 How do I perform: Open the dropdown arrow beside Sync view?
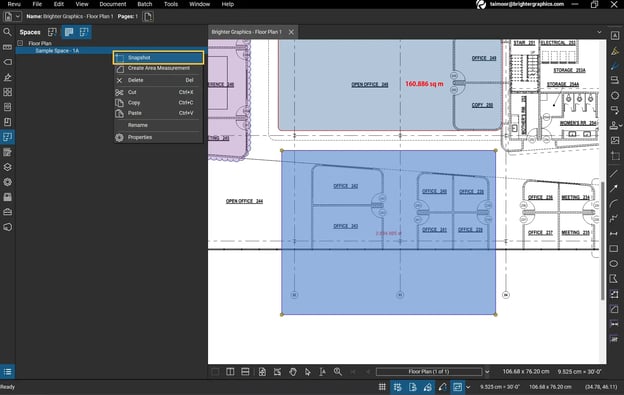coord(468,387)
